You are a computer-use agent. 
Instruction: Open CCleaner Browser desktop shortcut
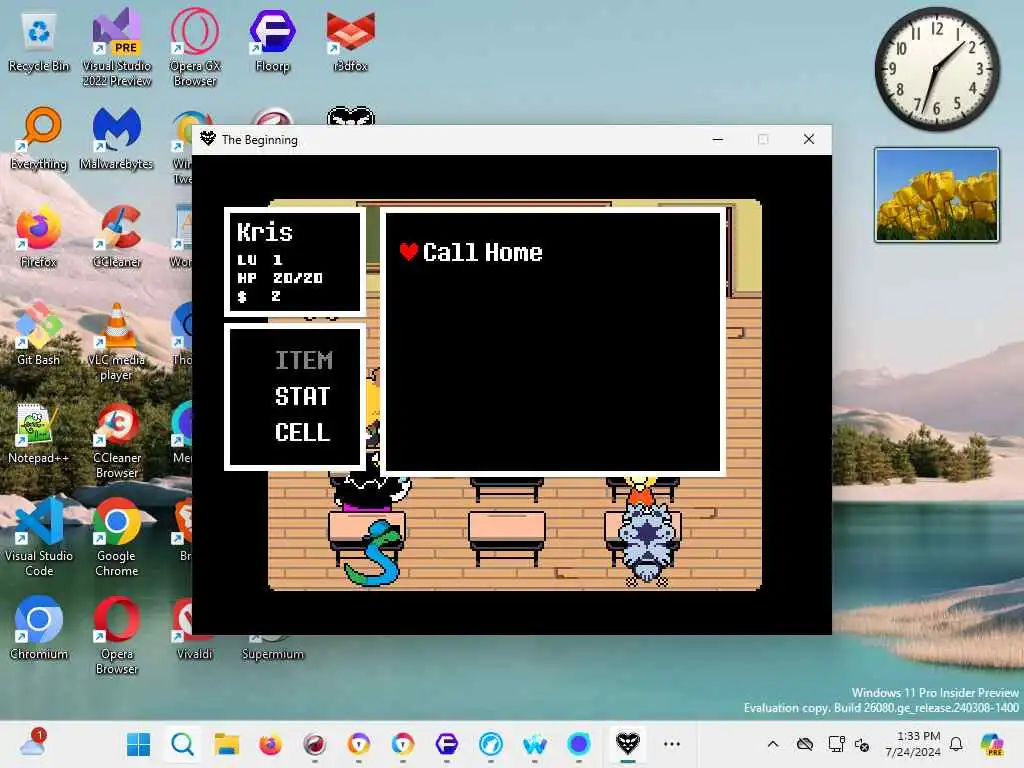coord(116,440)
